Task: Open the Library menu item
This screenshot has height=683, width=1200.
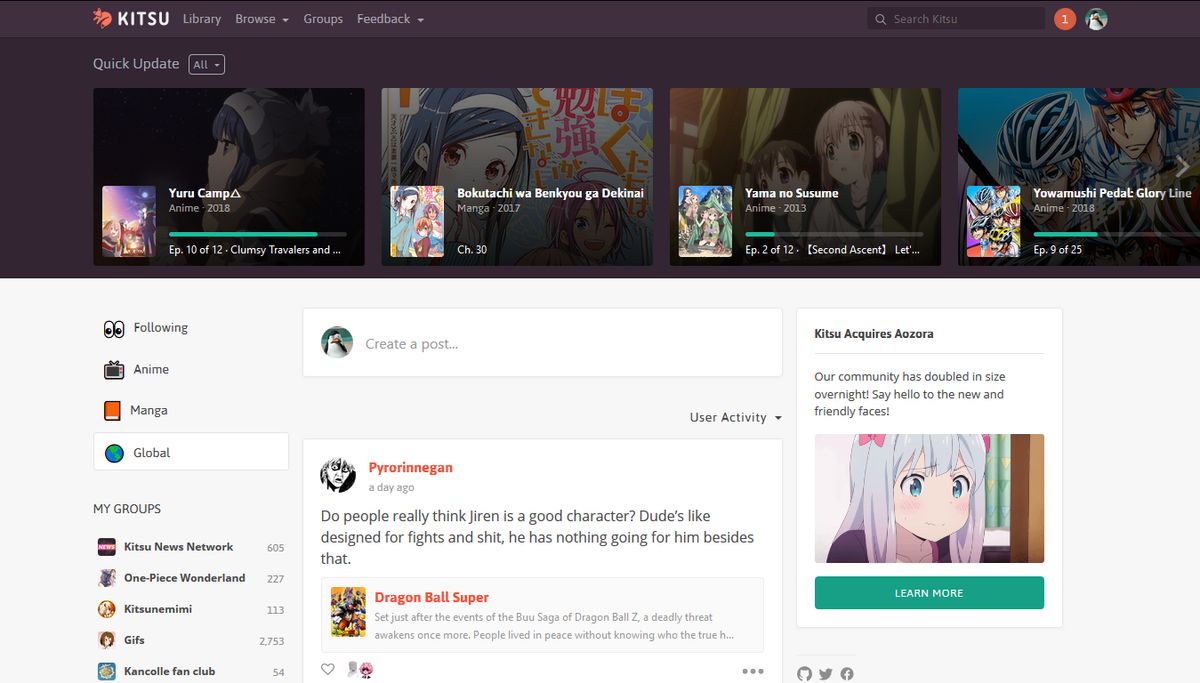Action: coord(202,18)
